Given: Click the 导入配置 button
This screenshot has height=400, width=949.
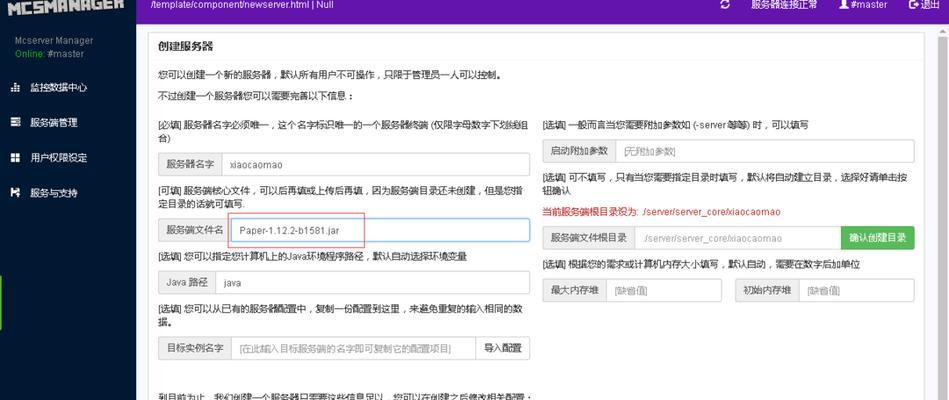Looking at the screenshot, I should pyautogui.click(x=502, y=349).
